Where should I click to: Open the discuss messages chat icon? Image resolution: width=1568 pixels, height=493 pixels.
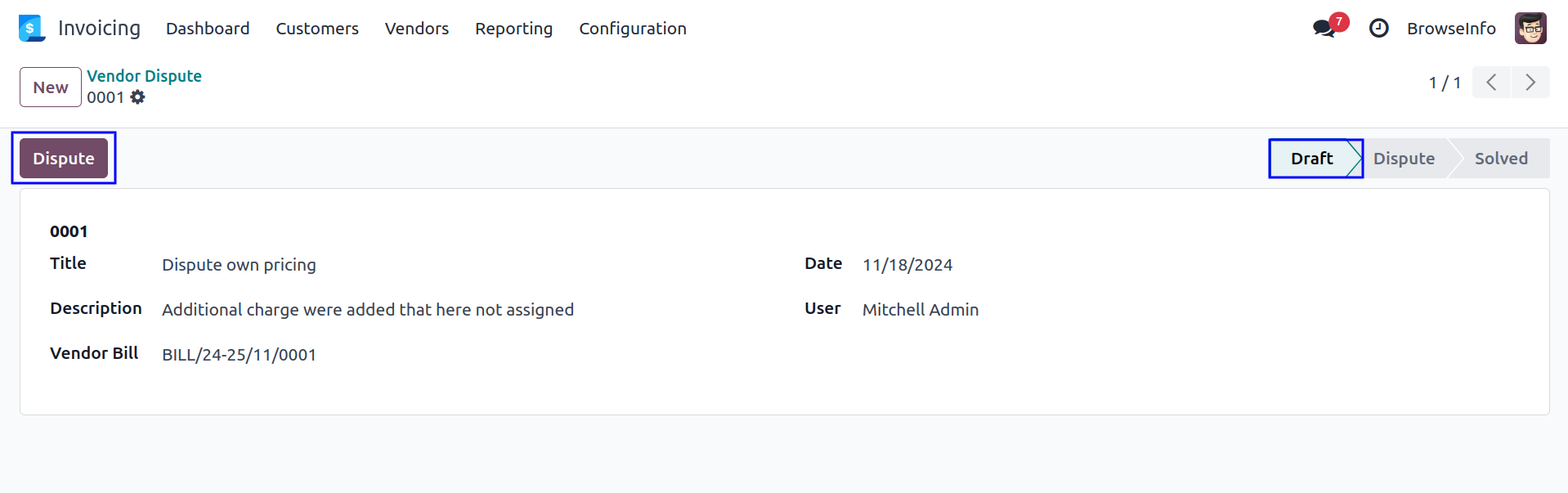point(1324,29)
